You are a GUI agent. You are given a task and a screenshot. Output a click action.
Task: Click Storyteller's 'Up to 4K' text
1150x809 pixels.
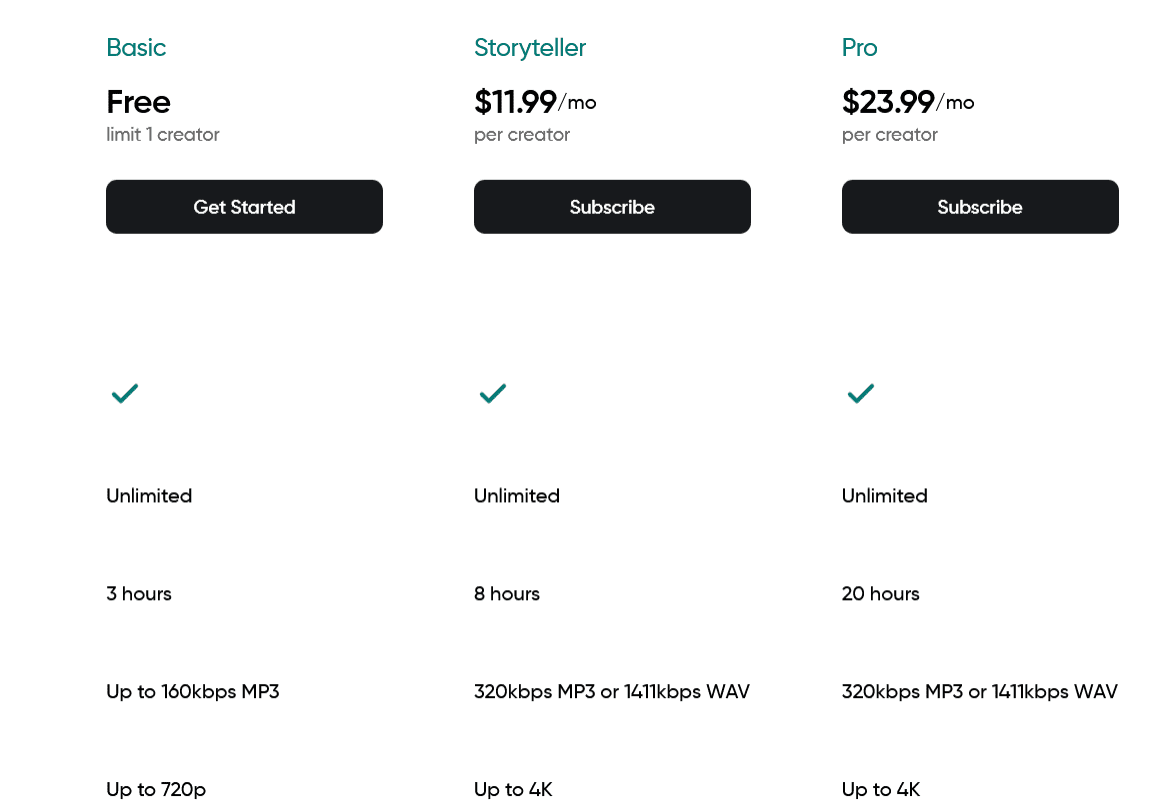point(513,790)
